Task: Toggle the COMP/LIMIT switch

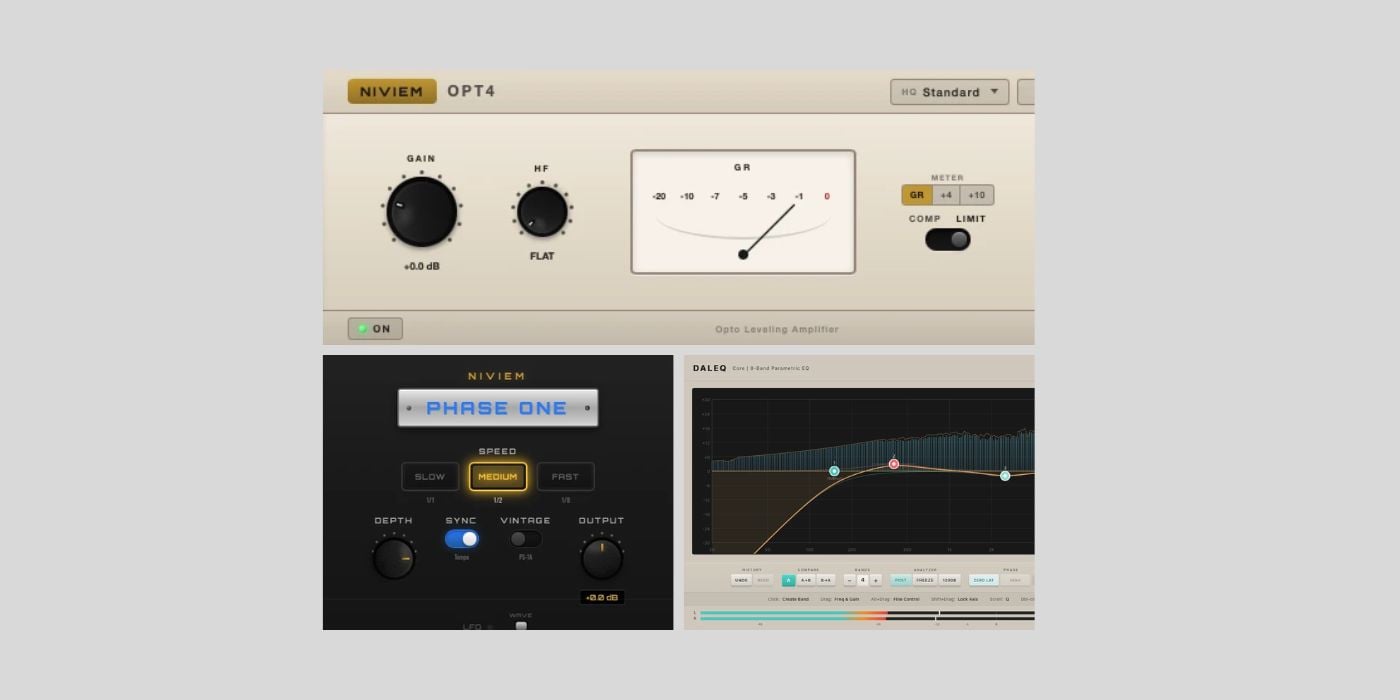Action: (x=947, y=239)
